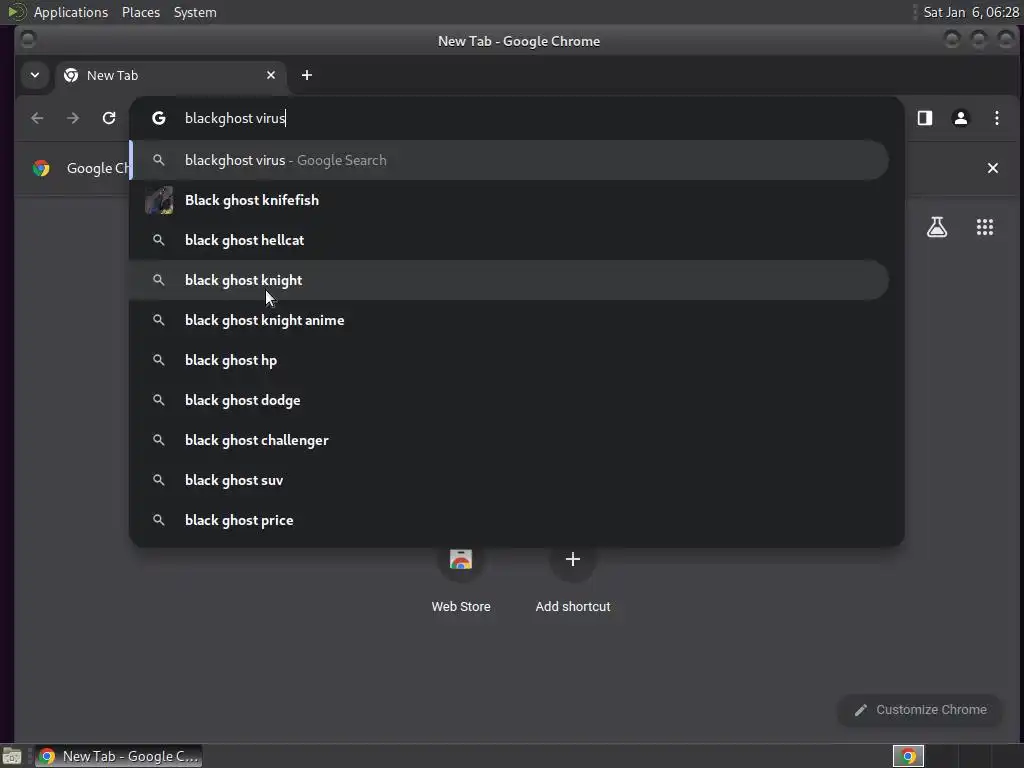This screenshot has width=1024, height=768.
Task: Click the window menu button on title bar
Action: [x=28, y=40]
